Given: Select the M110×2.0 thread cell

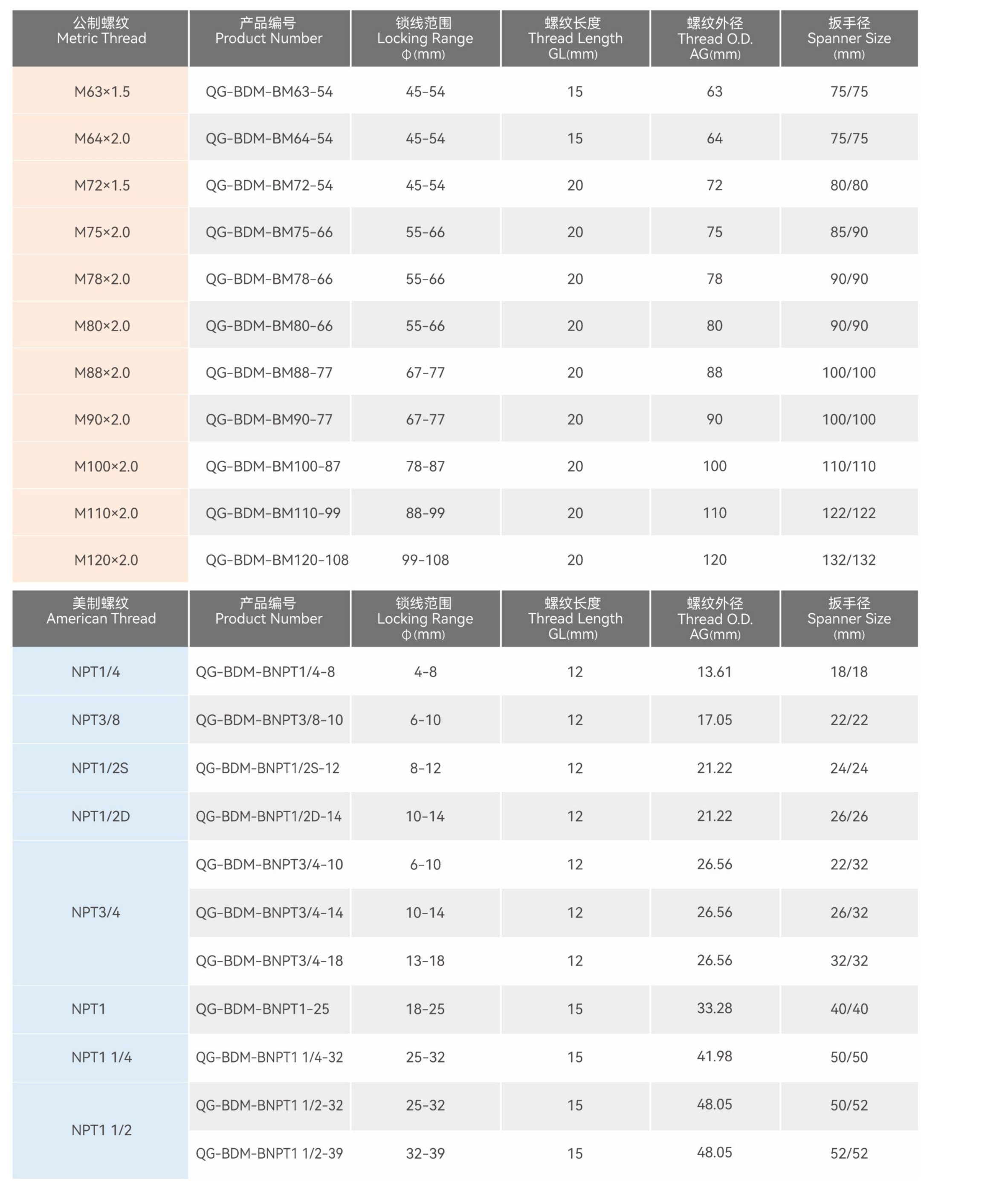Looking at the screenshot, I should (106, 513).
